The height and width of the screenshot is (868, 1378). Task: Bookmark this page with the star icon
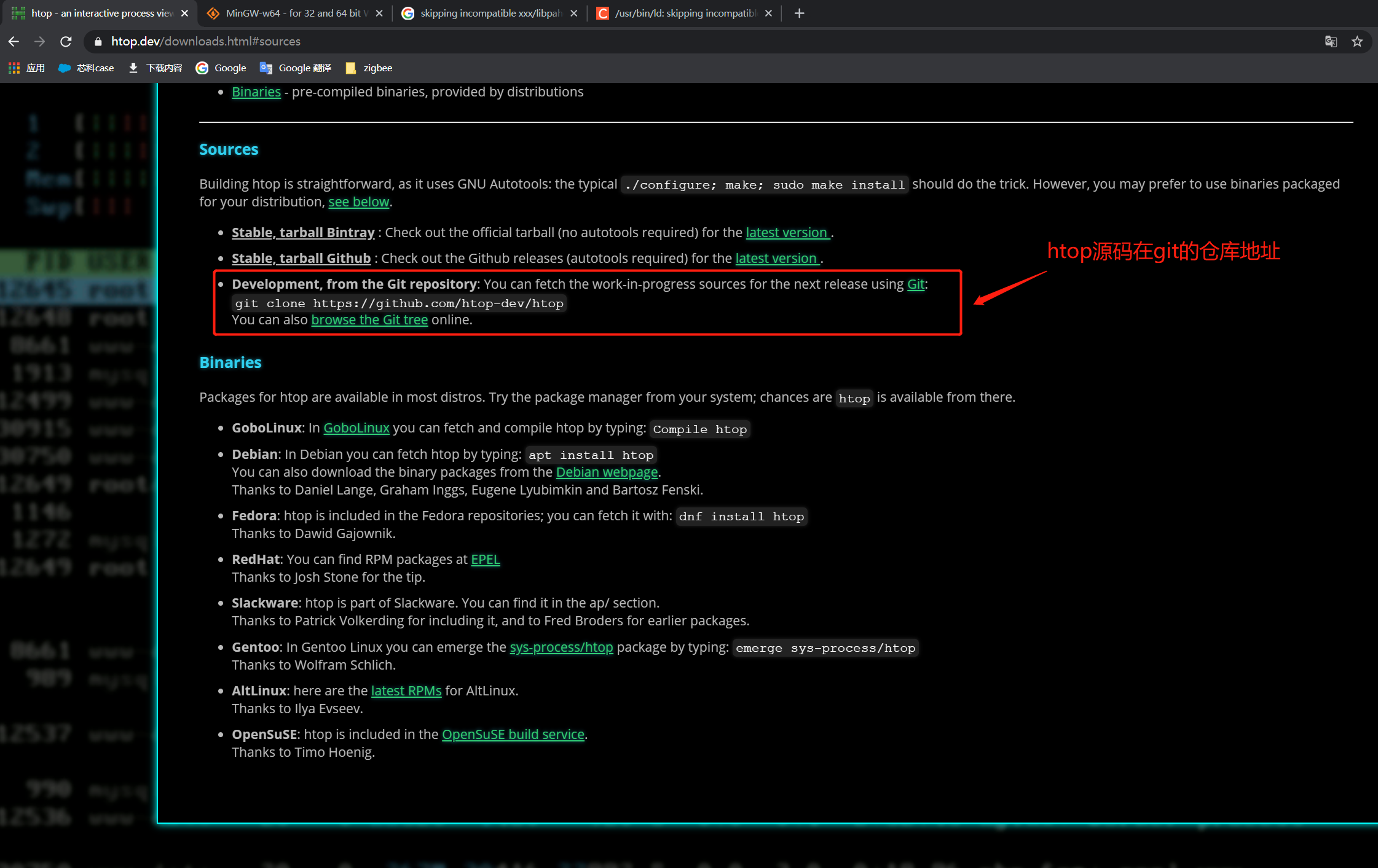(1356, 41)
